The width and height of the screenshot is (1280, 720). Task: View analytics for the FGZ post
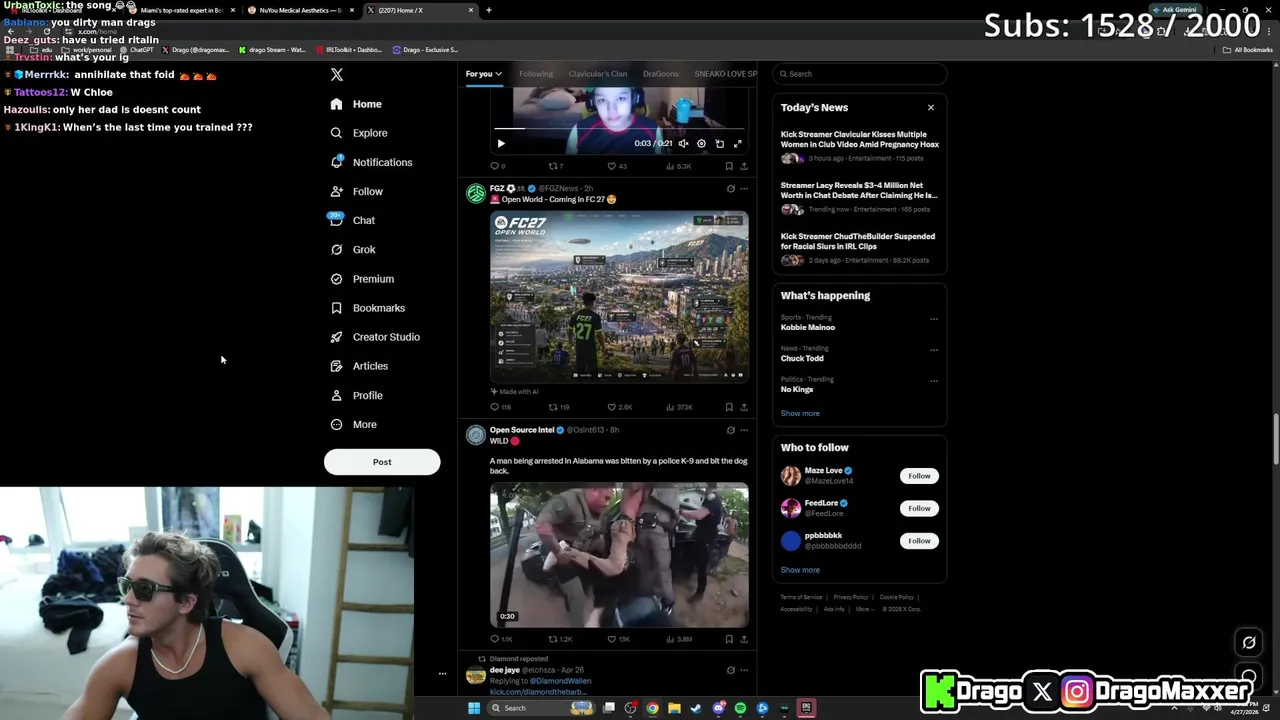tap(679, 407)
